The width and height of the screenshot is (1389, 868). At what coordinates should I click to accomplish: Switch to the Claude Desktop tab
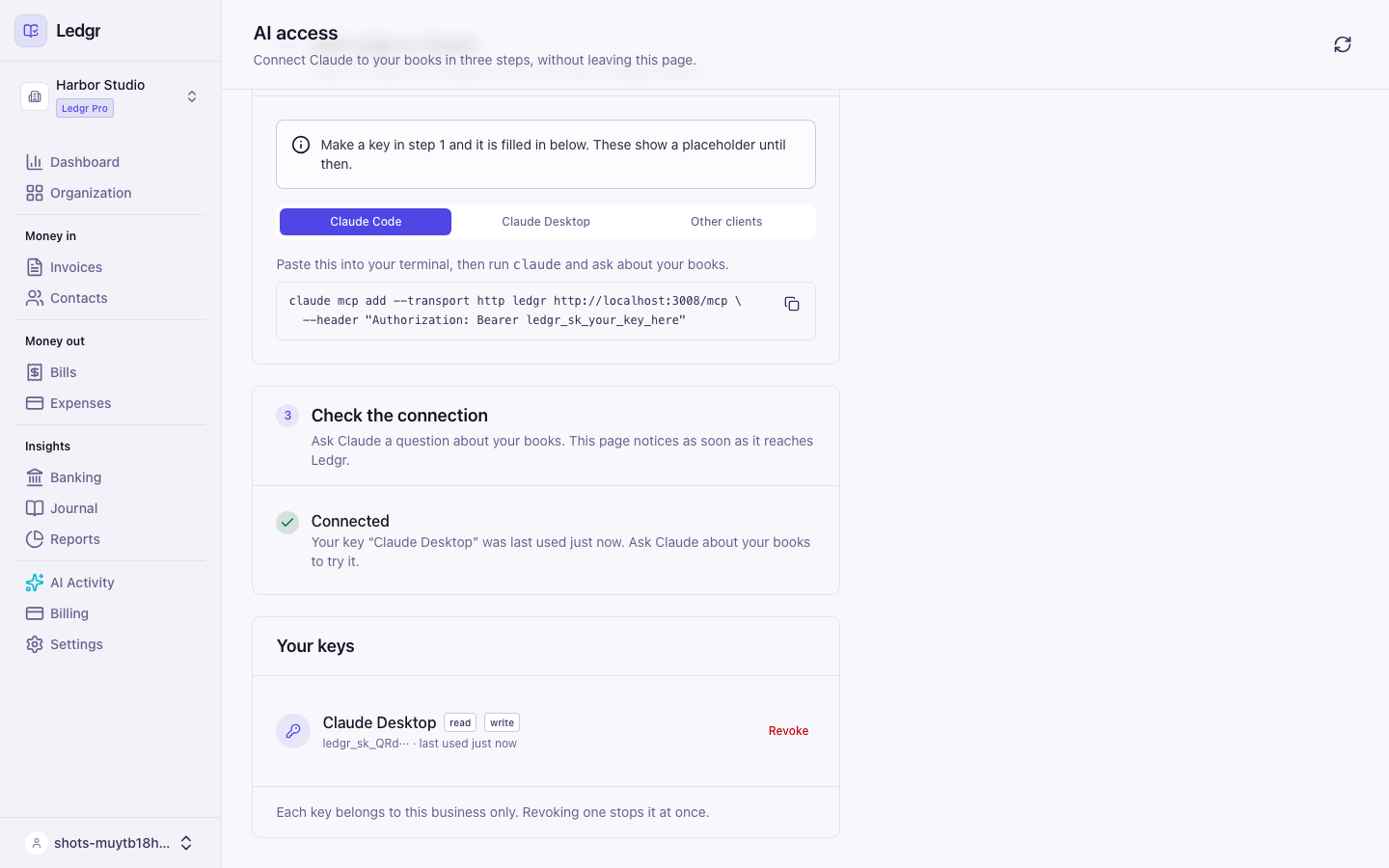[546, 222]
